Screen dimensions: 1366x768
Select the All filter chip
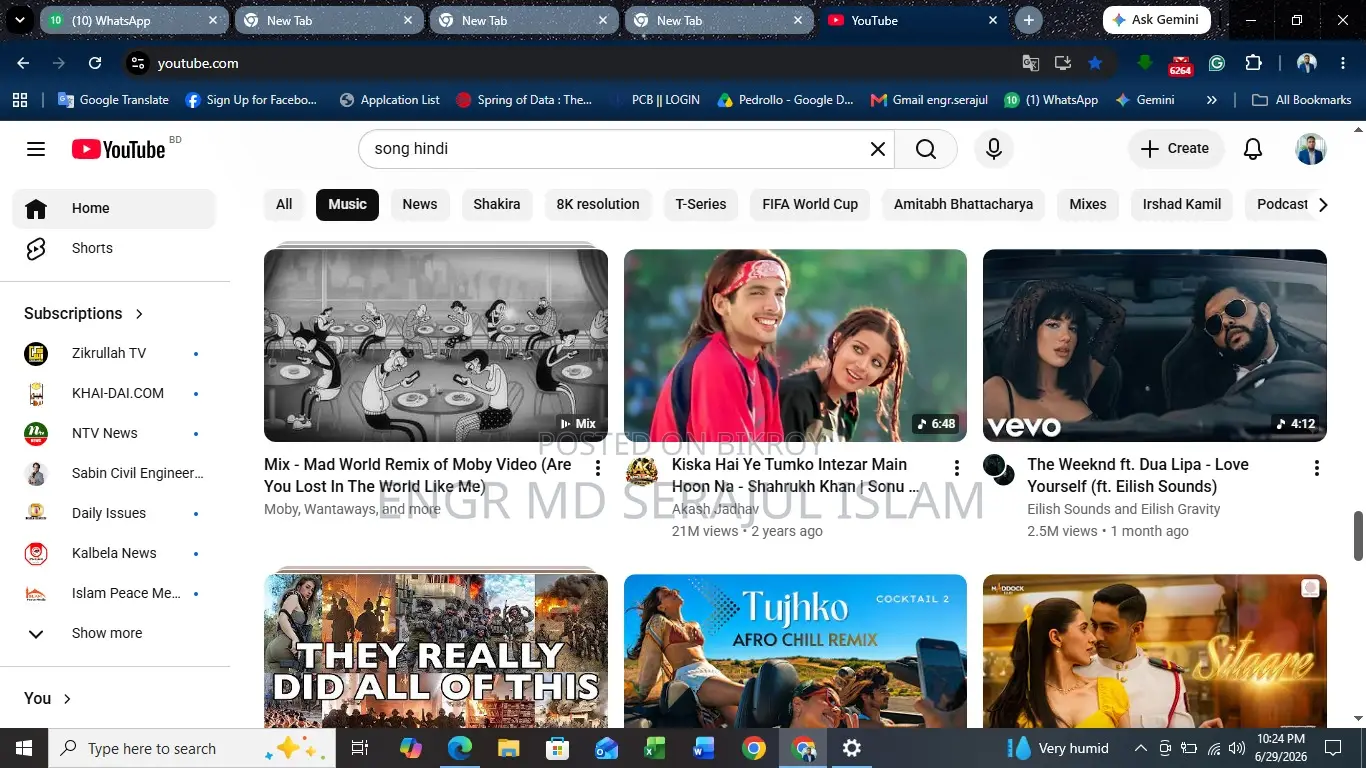tap(284, 204)
